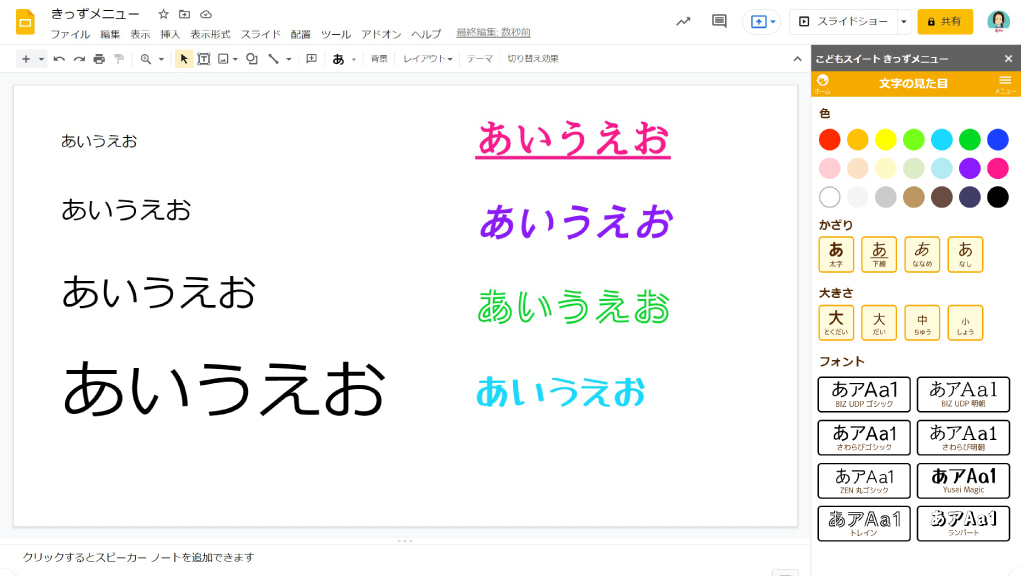Image resolution: width=1021 pixels, height=576 pixels.
Task: Open the 挿入 menu
Action: click(x=170, y=34)
